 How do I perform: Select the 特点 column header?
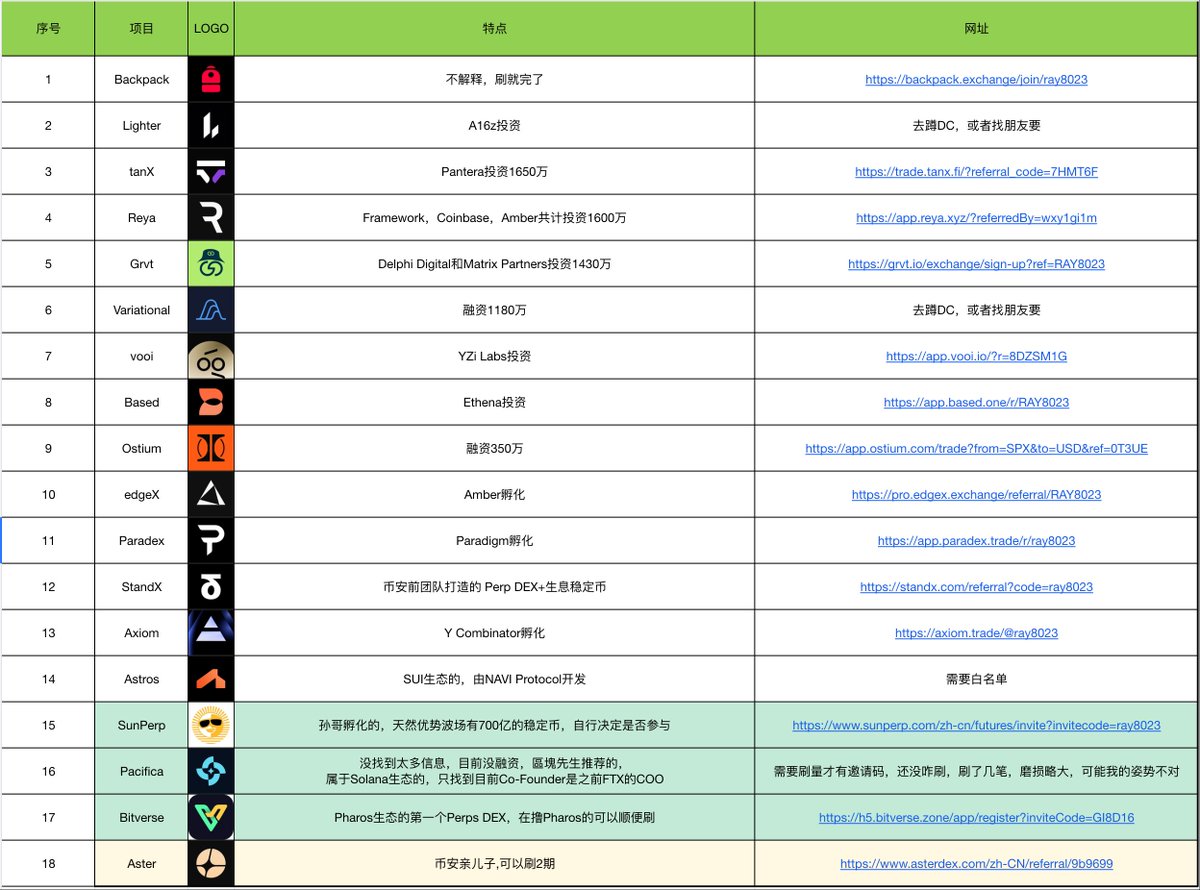click(494, 29)
